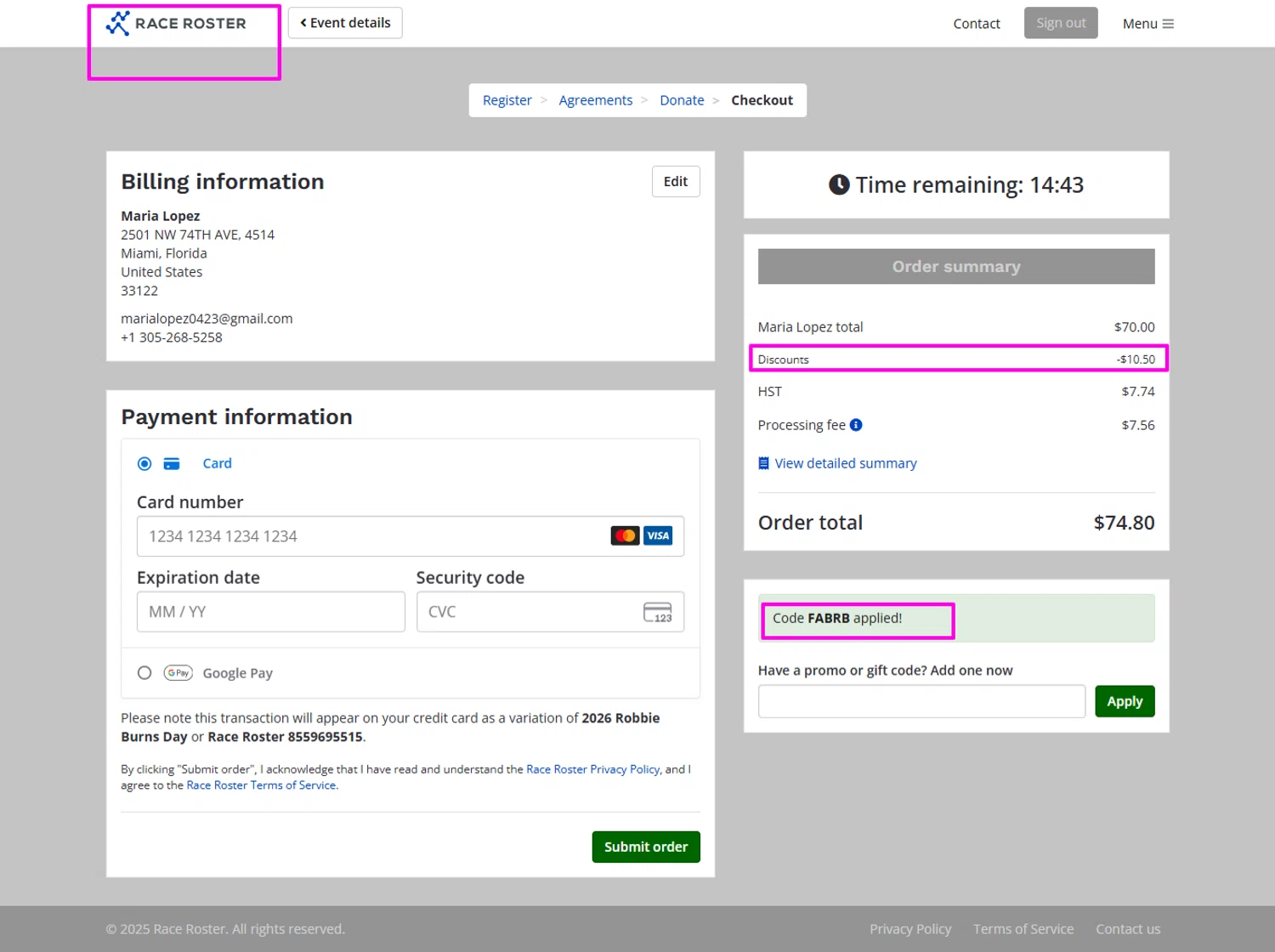Click the Code FABRB applied message
The width and height of the screenshot is (1275, 952).
[x=837, y=618]
